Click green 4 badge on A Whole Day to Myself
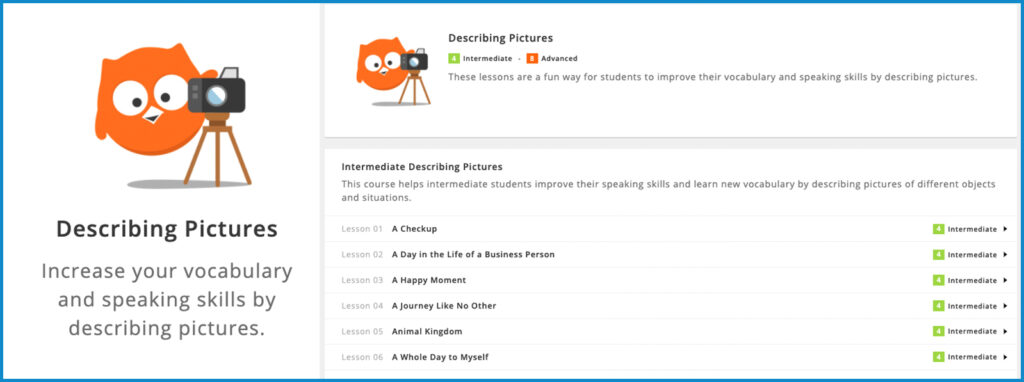Viewport: 1024px width, 382px height. point(938,357)
